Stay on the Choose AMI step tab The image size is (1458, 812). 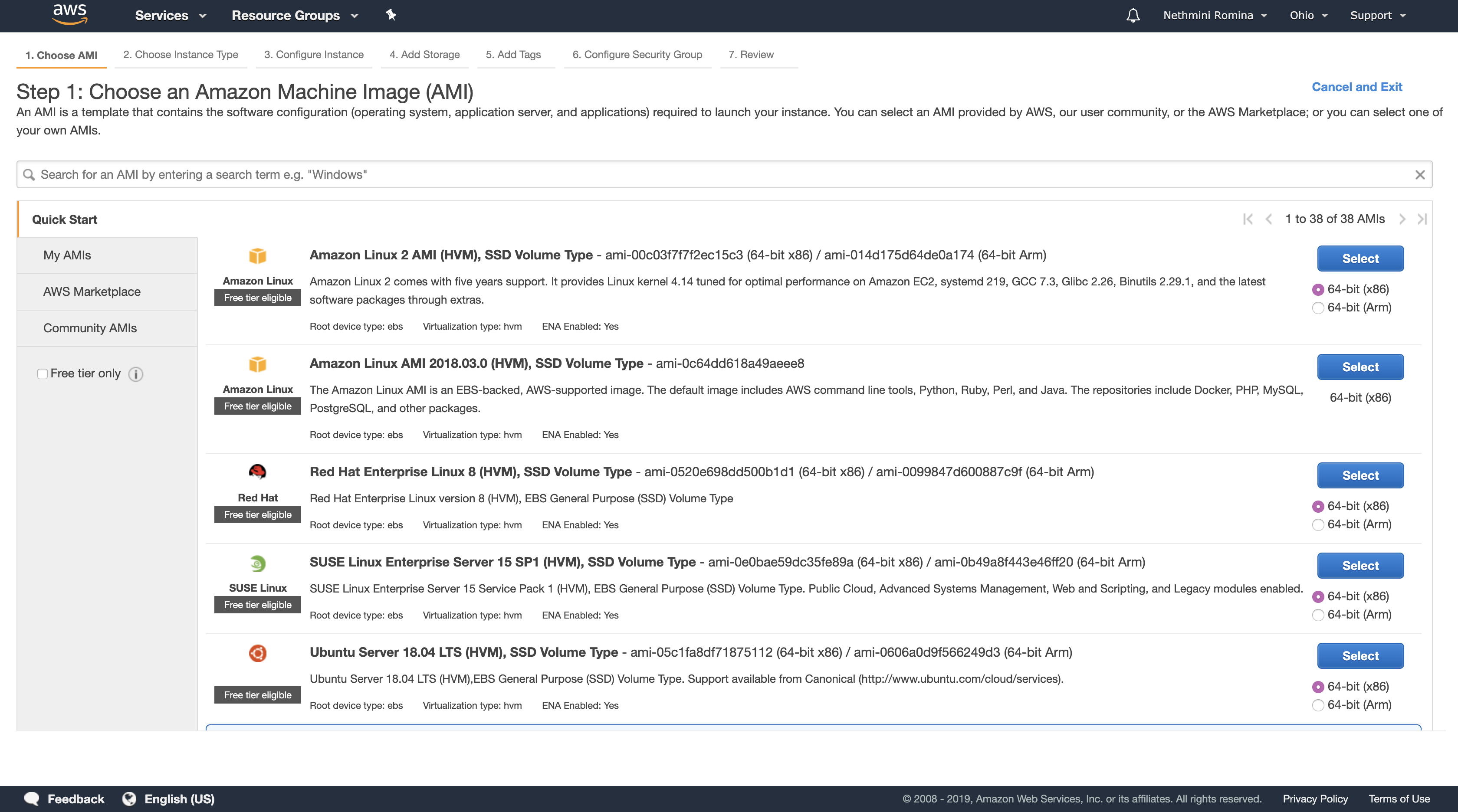[x=61, y=55]
